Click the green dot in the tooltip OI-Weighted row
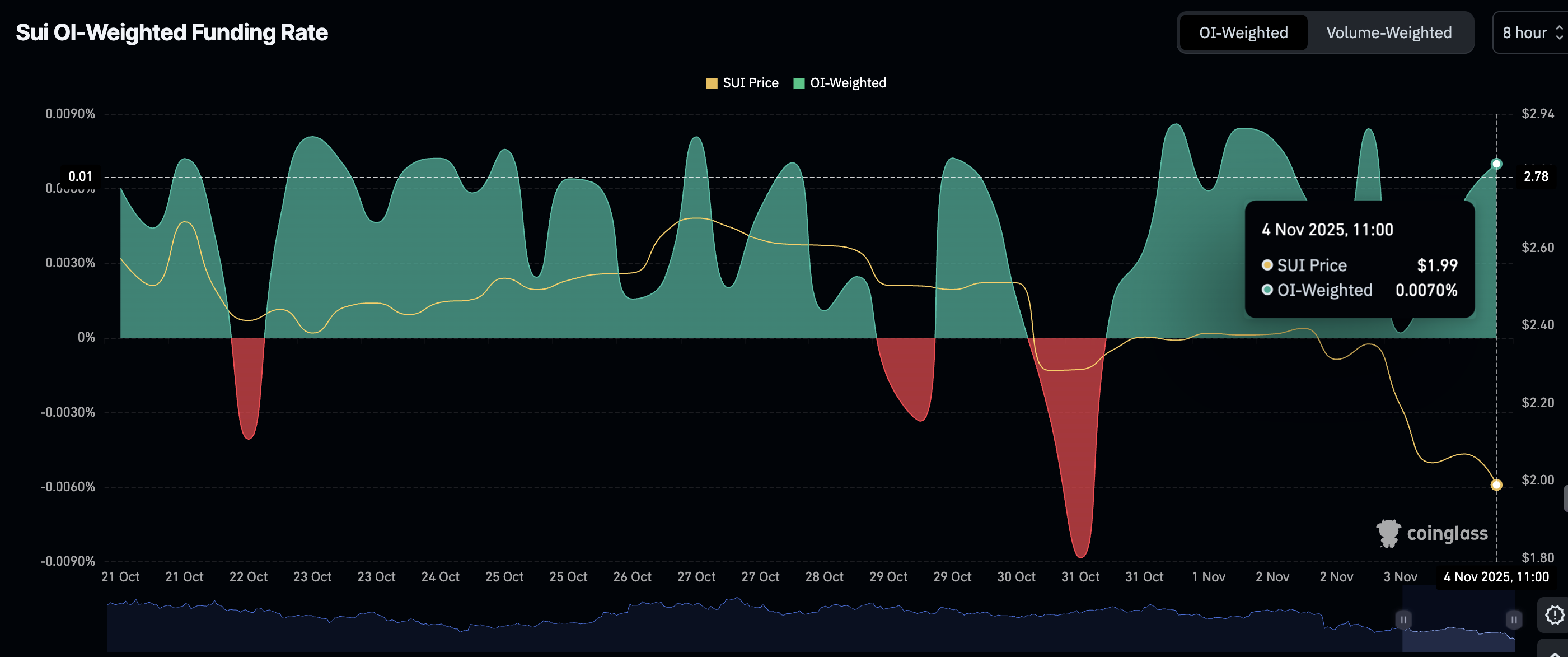The image size is (1568, 657). (x=1267, y=290)
